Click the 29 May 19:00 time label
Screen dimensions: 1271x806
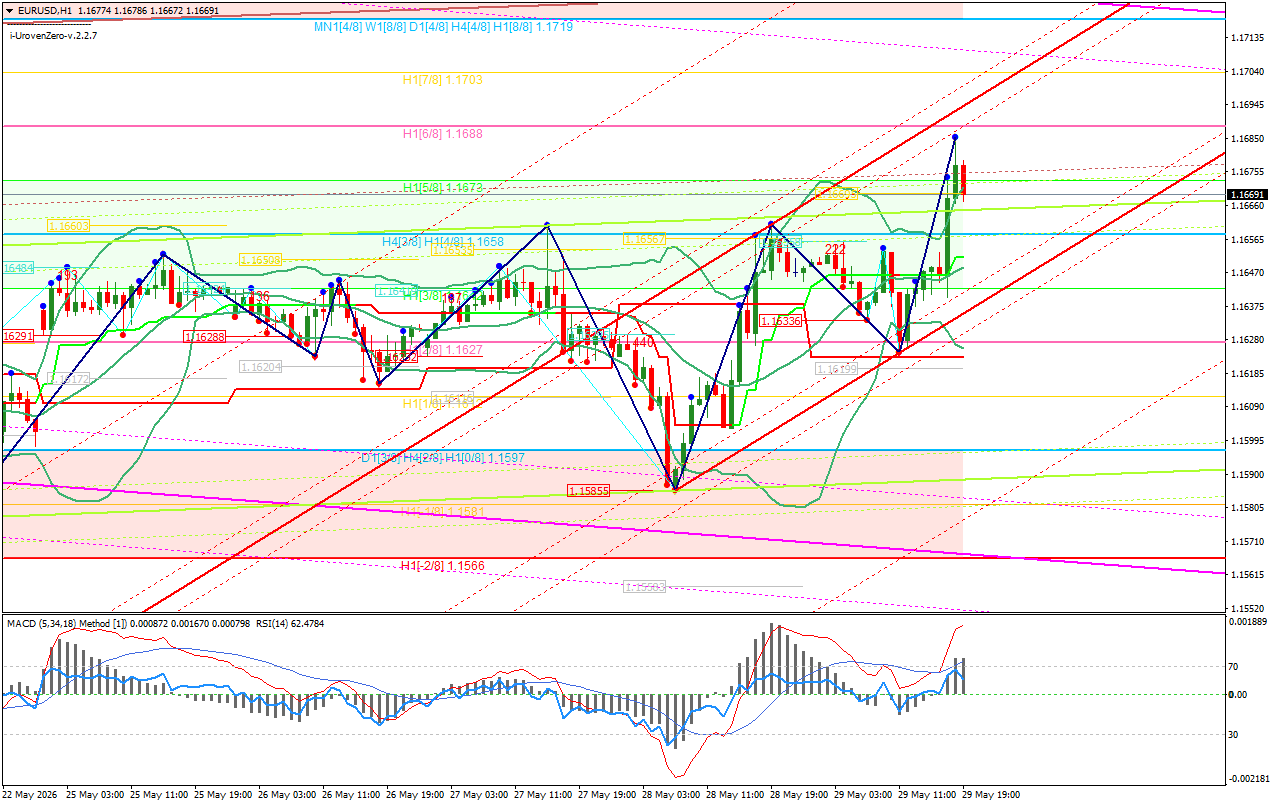(x=993, y=795)
